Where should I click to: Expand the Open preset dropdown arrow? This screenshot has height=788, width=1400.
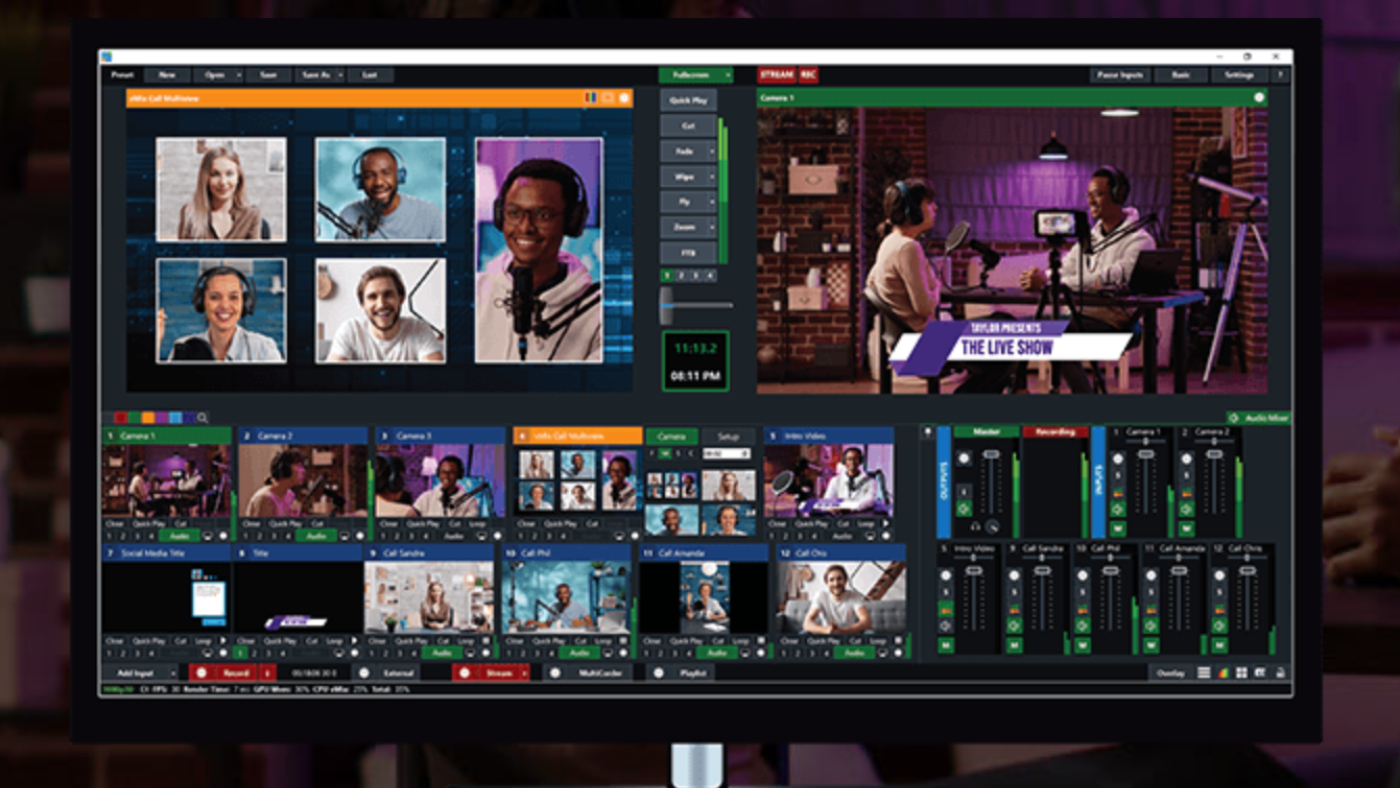click(x=239, y=74)
